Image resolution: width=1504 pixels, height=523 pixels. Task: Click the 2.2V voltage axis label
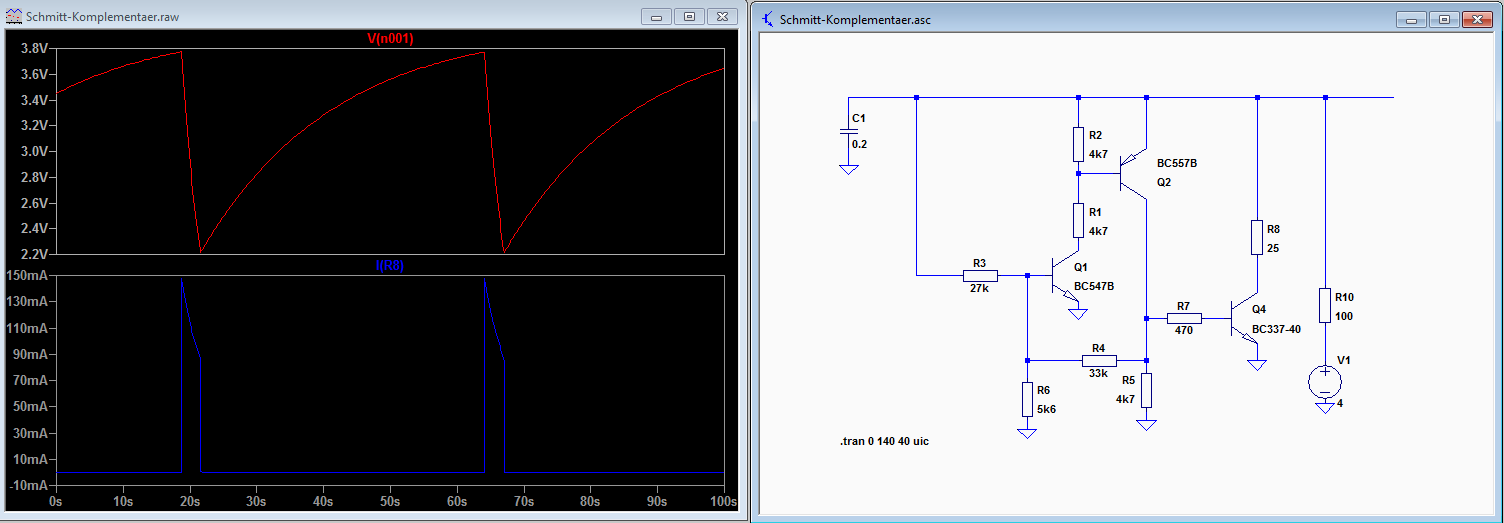[35, 255]
